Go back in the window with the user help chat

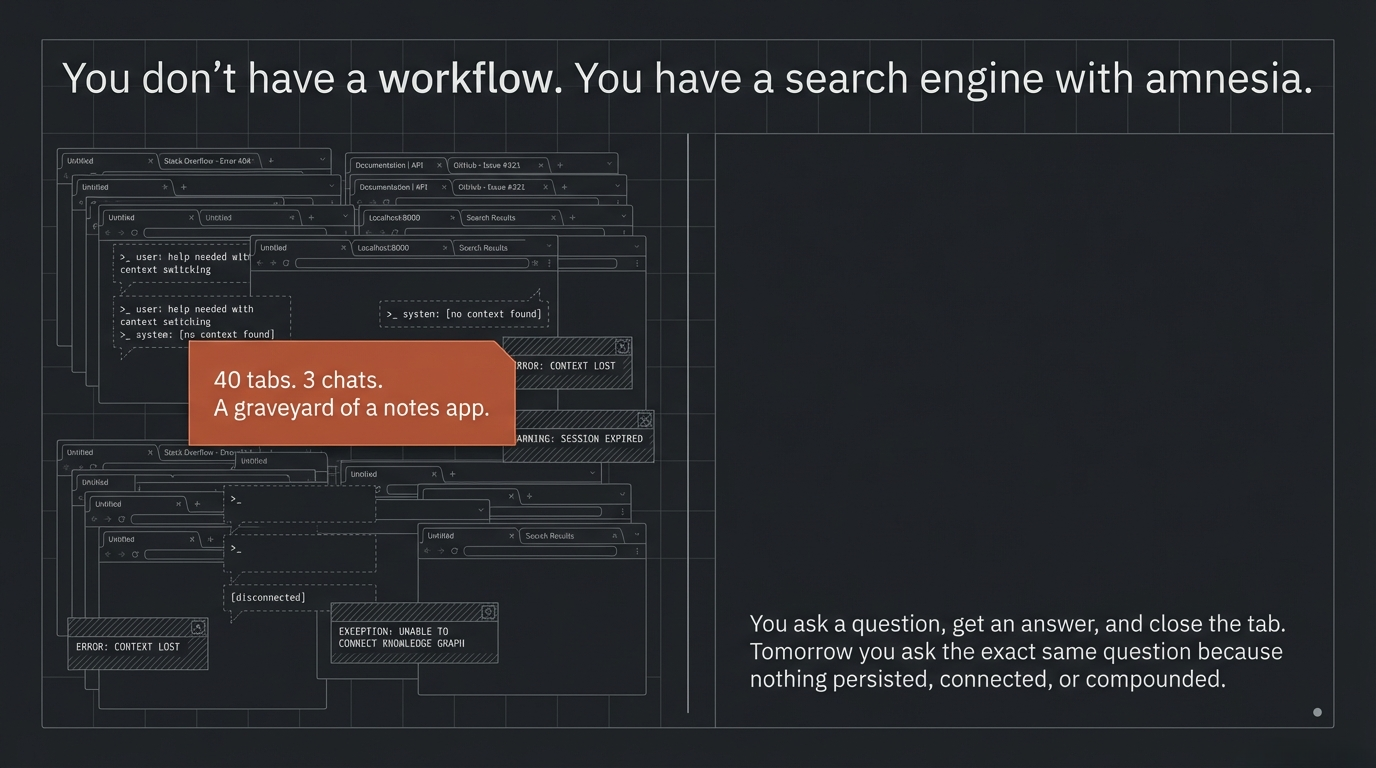108,233
